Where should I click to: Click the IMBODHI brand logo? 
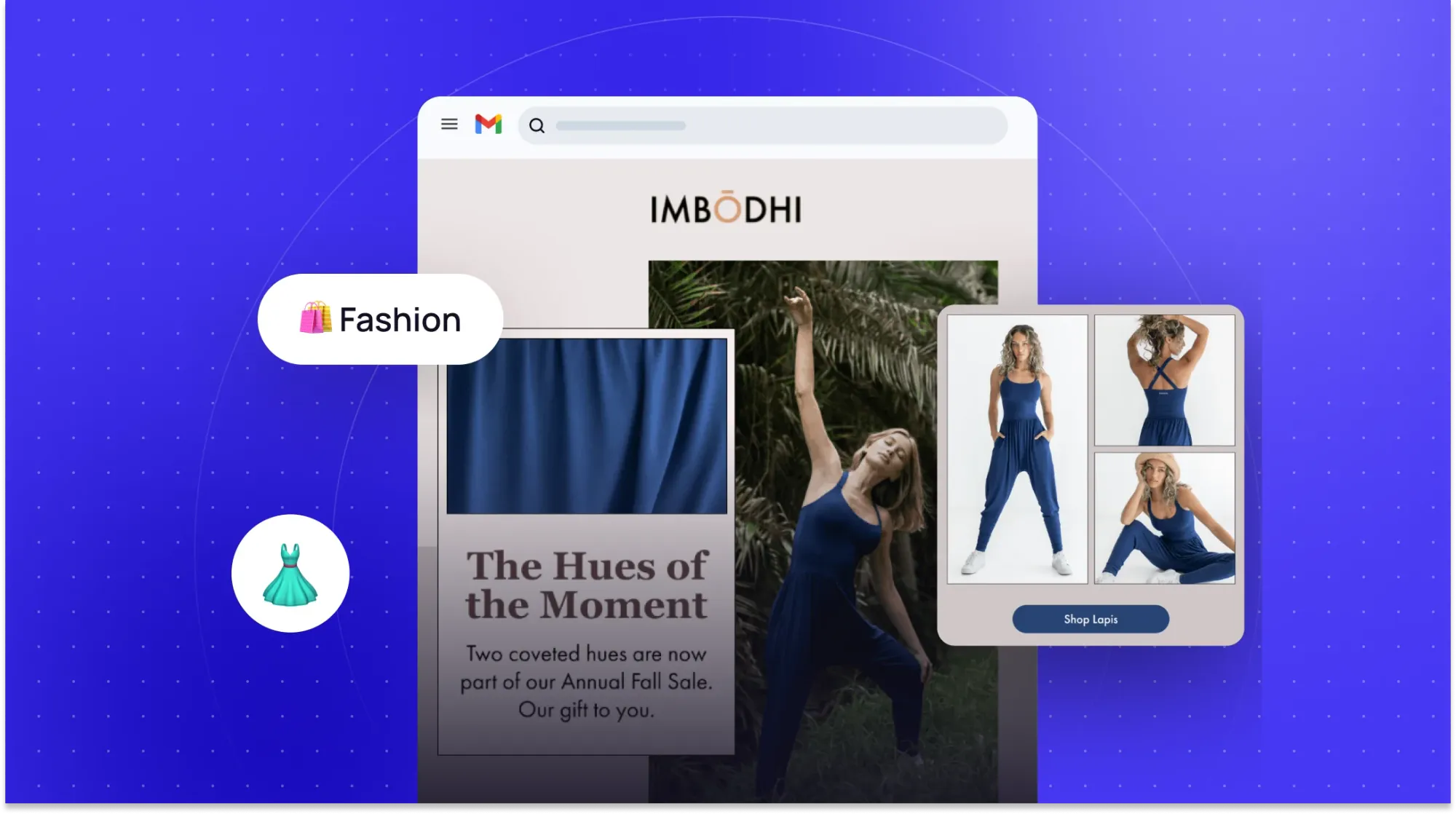(x=727, y=209)
